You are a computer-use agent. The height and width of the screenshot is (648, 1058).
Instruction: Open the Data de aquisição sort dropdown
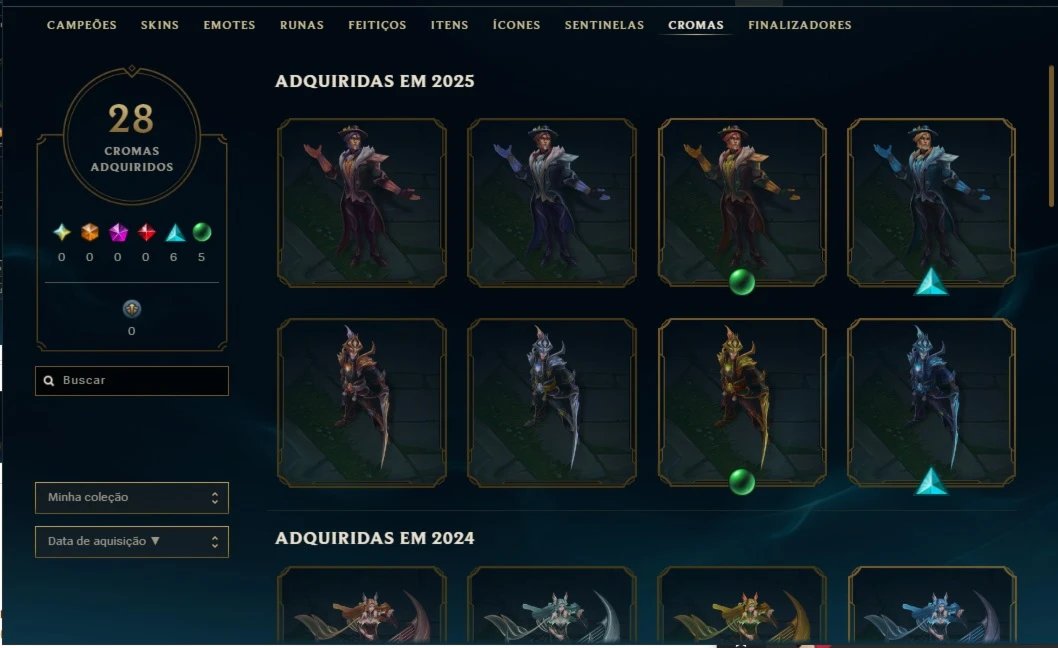pyautogui.click(x=132, y=541)
